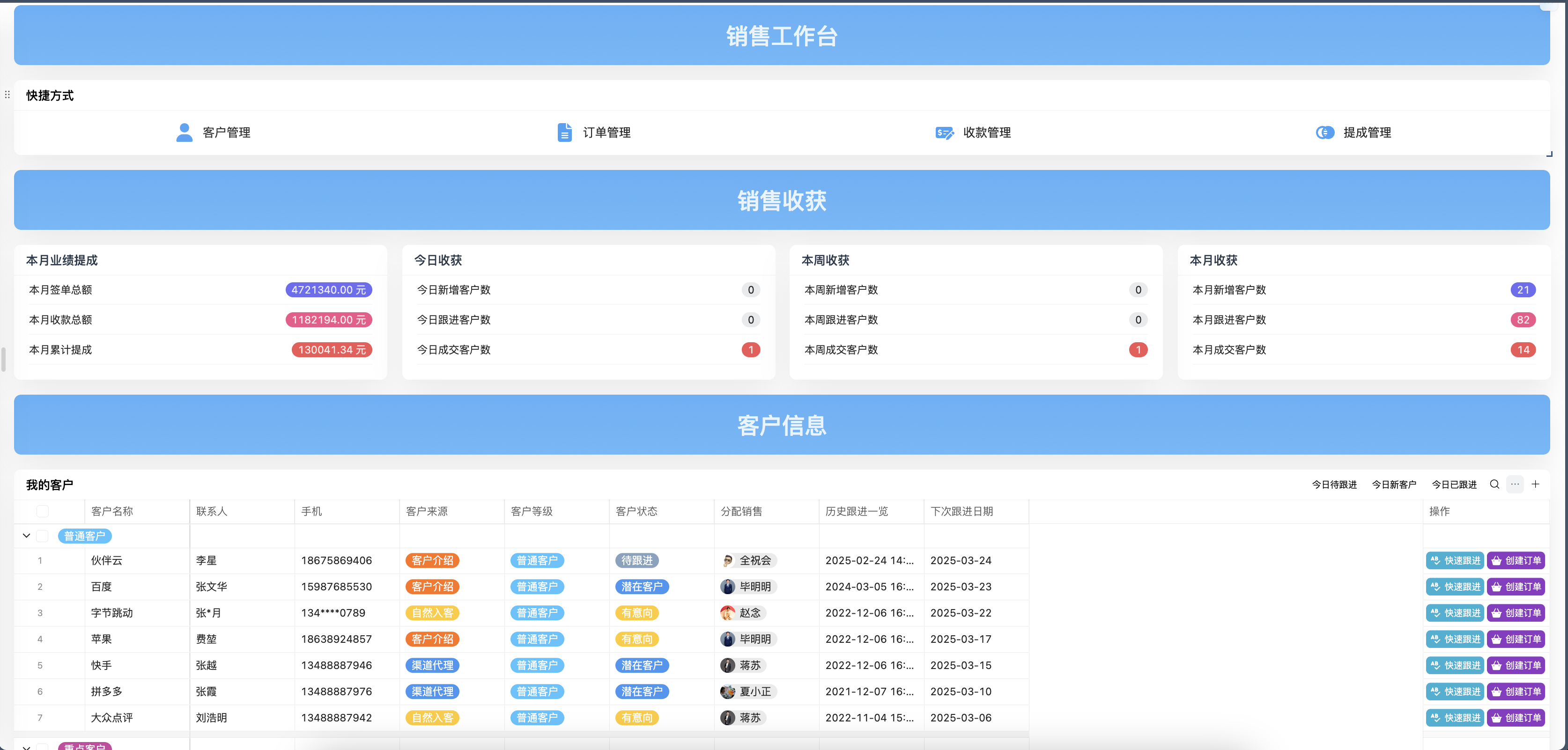Viewport: 1568px width, 750px height.
Task: Open the more options menu with three dots
Action: point(1516,484)
